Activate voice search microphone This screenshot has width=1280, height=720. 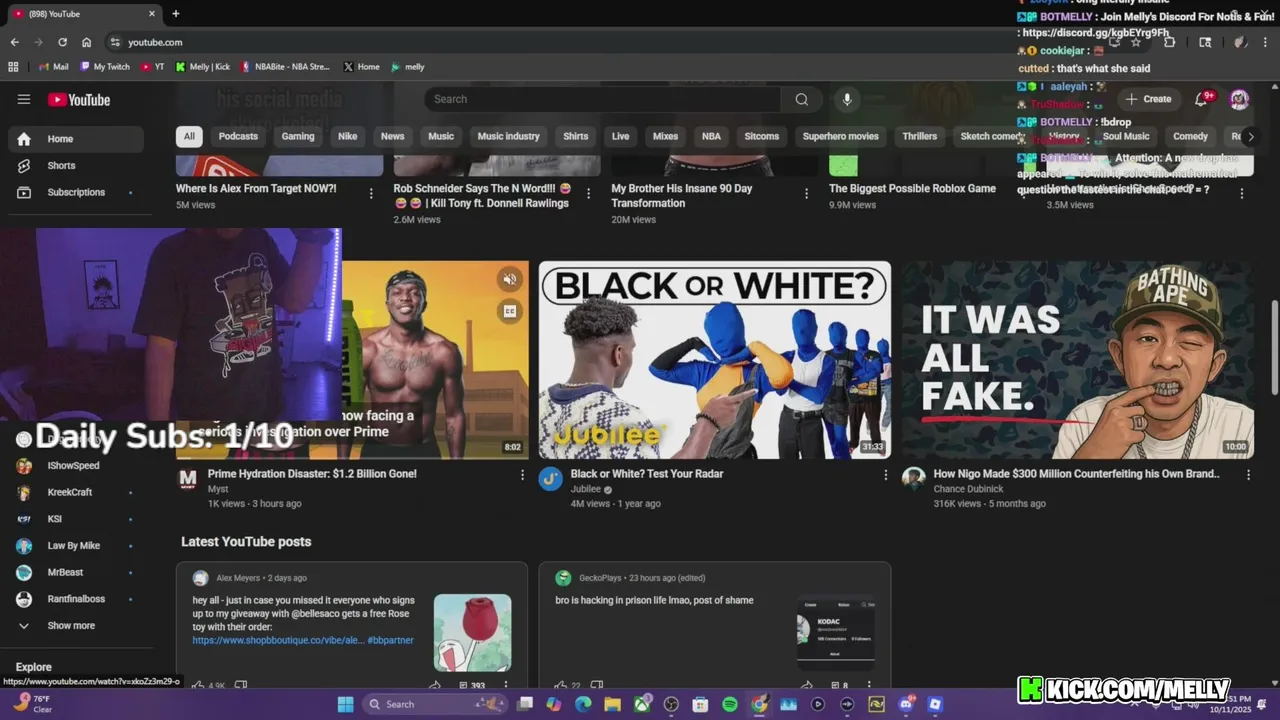[x=847, y=99]
